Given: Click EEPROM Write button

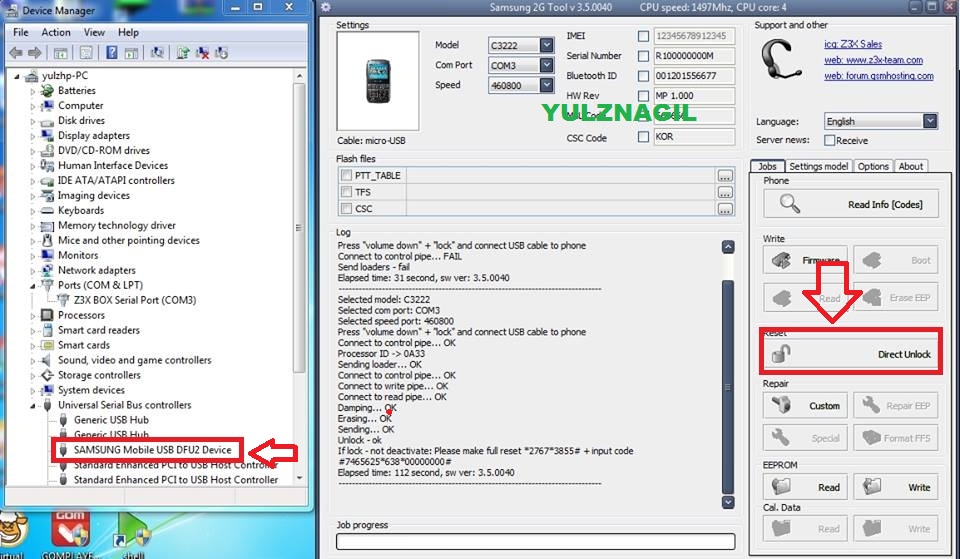Looking at the screenshot, I should [x=896, y=487].
